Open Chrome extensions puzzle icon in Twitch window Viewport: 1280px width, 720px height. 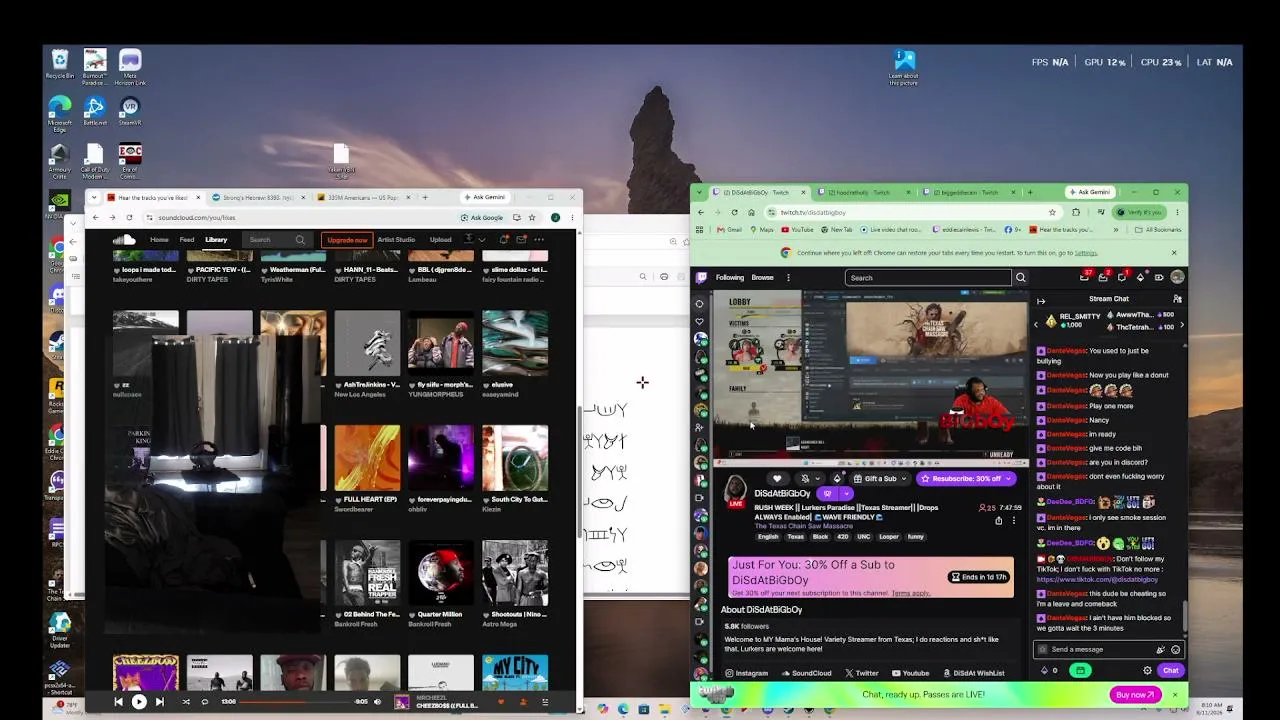pyautogui.click(x=1076, y=212)
